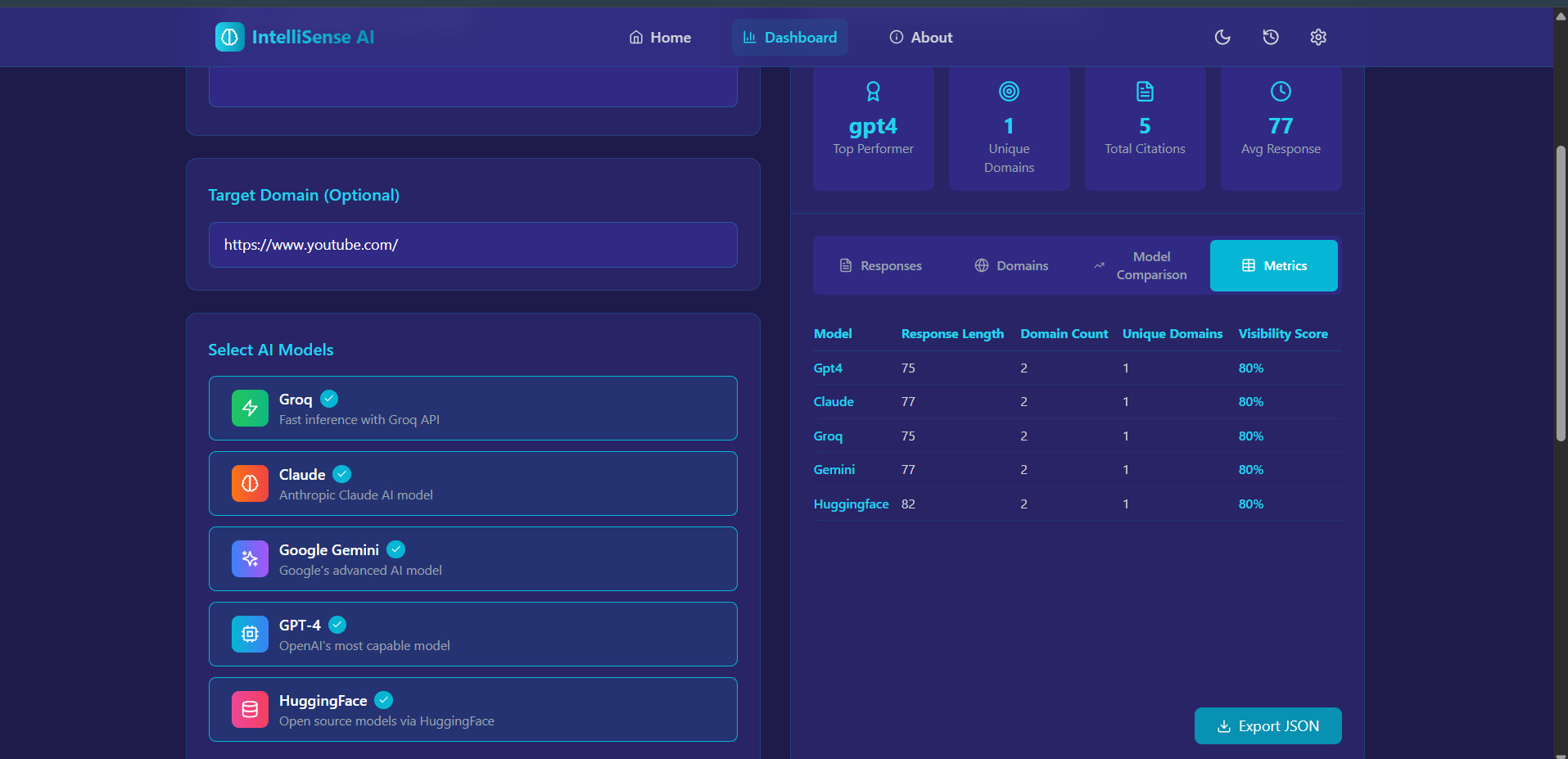Image resolution: width=1568 pixels, height=759 pixels.
Task: Click the Domain Count column header
Action: (x=1064, y=334)
